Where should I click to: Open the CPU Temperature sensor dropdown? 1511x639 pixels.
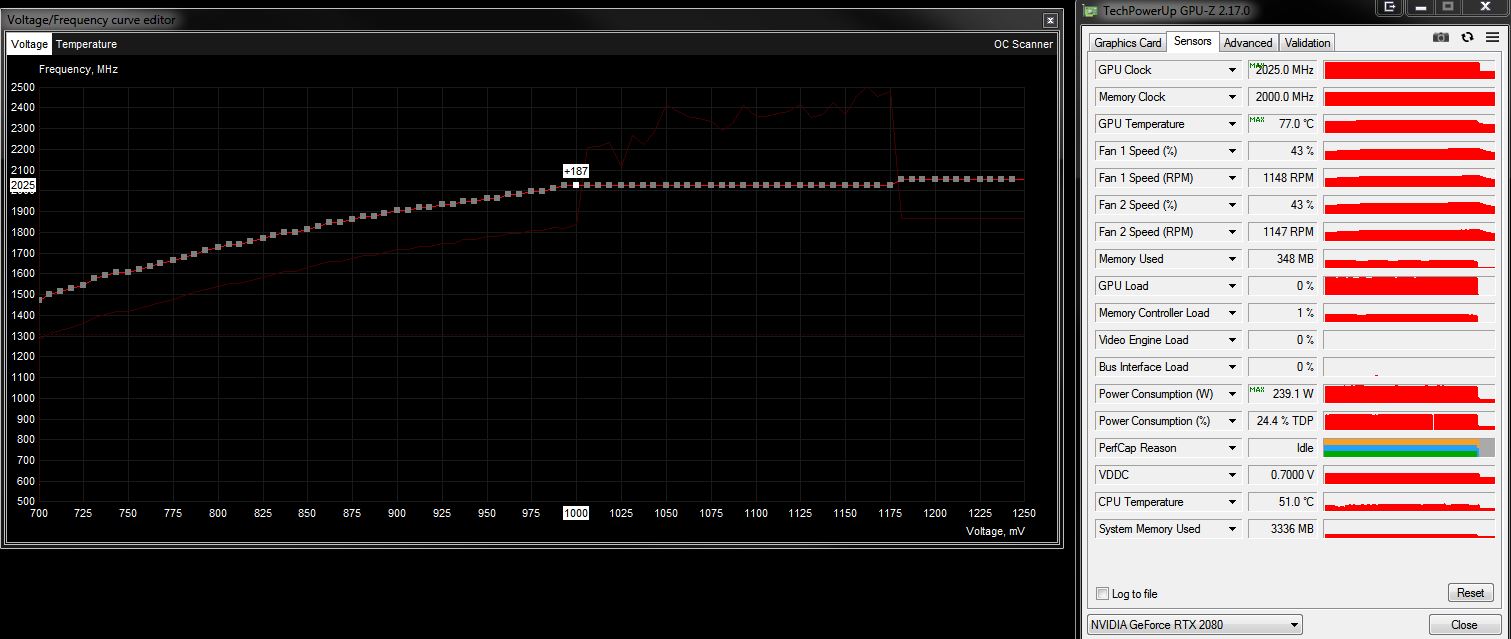coord(1233,502)
